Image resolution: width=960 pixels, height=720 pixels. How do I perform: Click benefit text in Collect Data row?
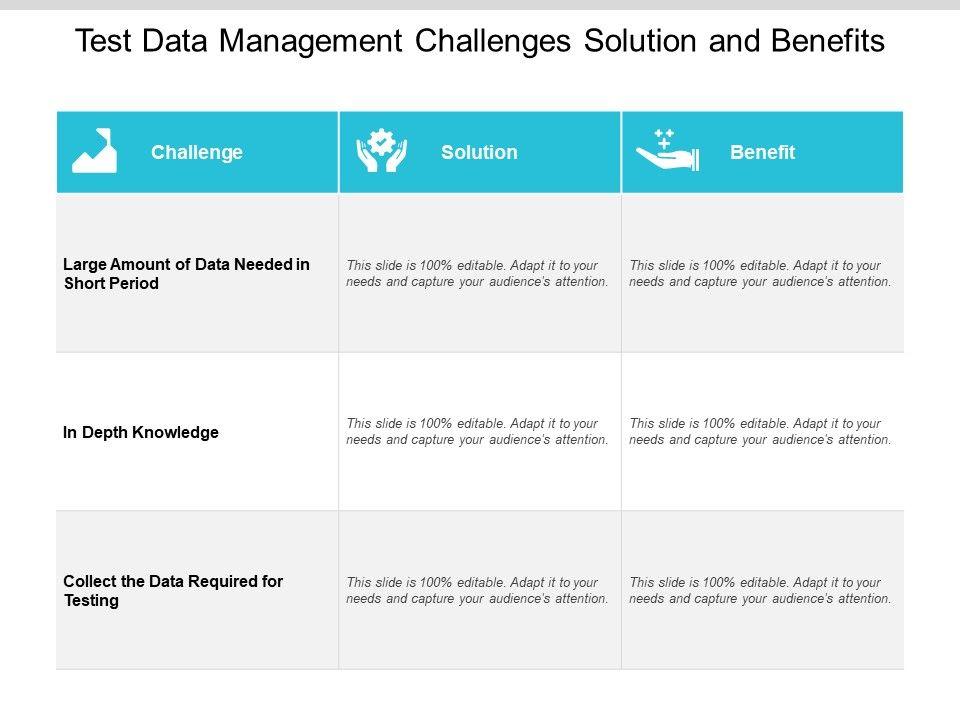point(760,591)
